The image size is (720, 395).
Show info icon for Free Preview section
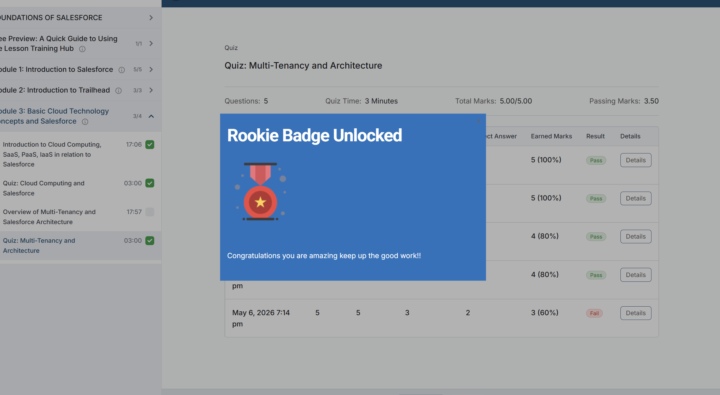pyautogui.click(x=82, y=49)
